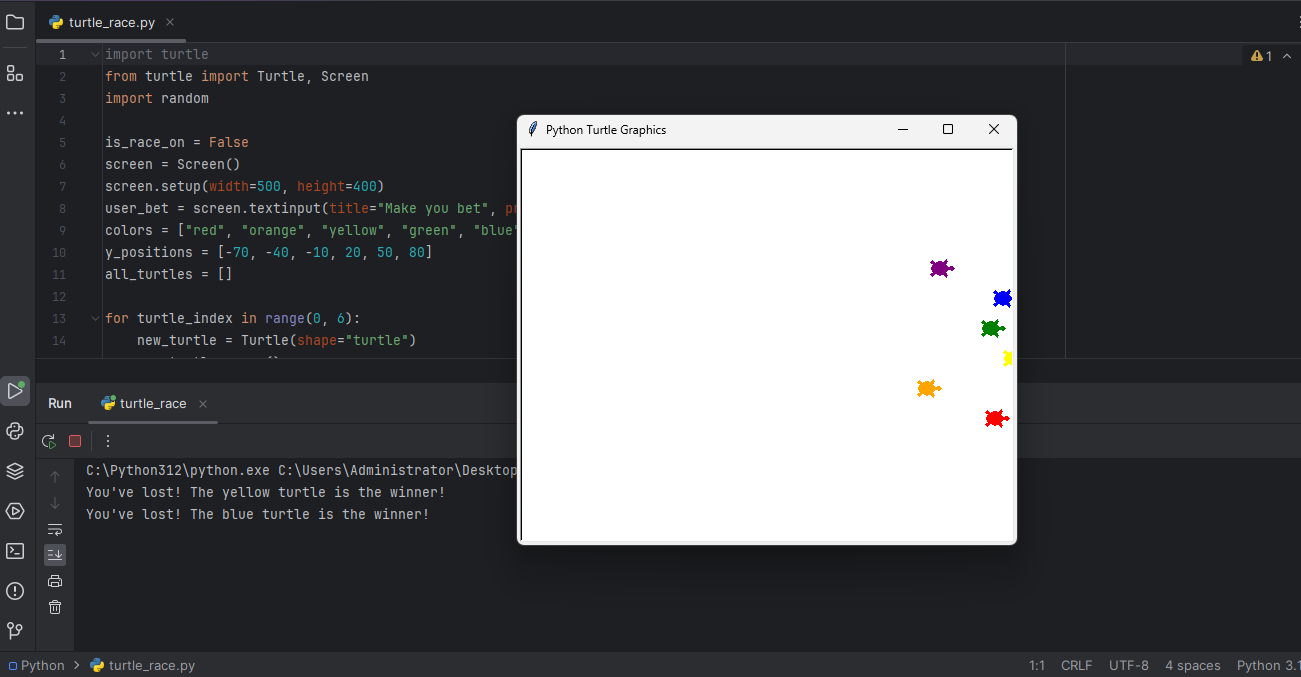
Task: Stop the running turtle_race process
Action: pyautogui.click(x=75, y=441)
